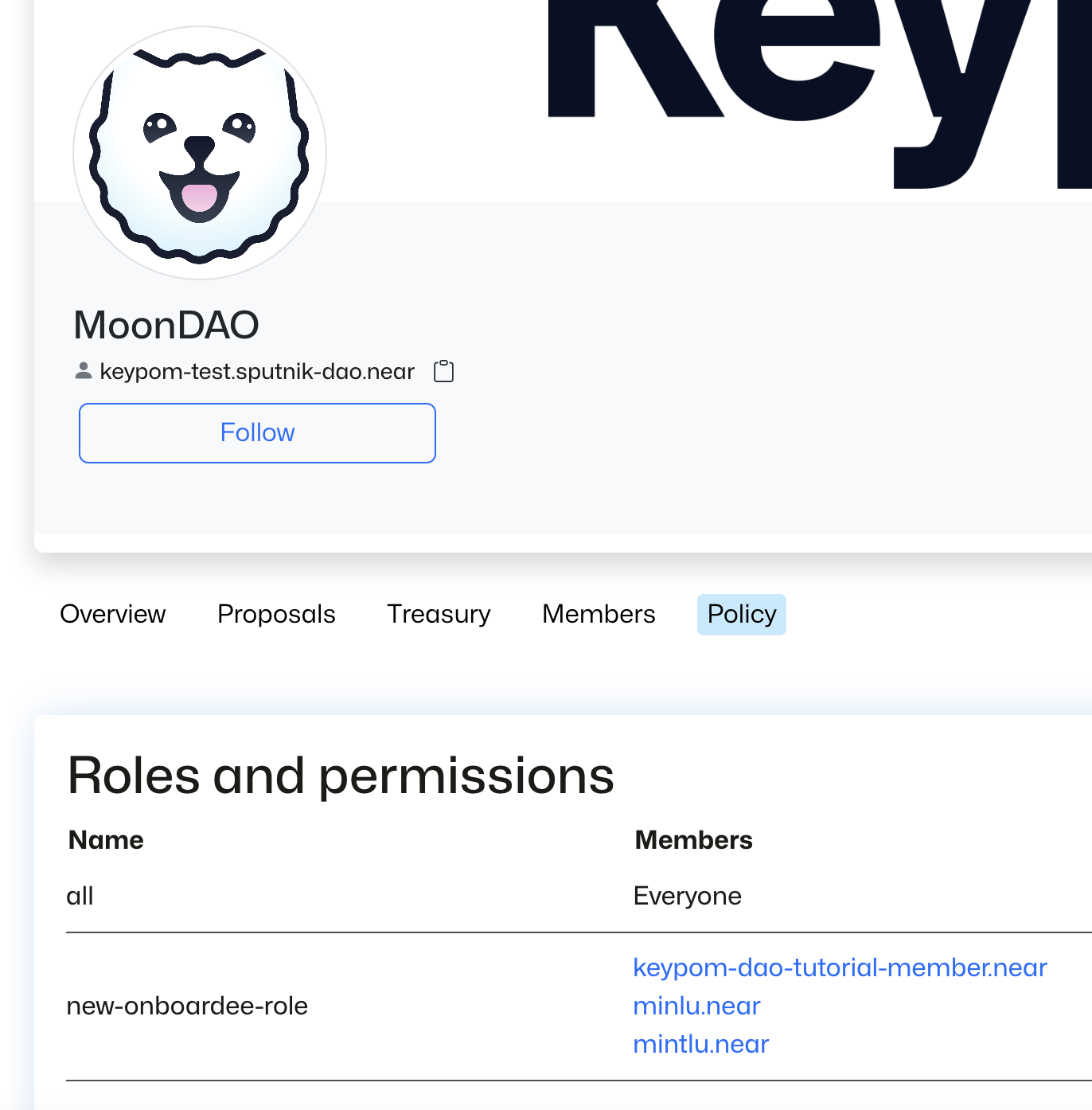Screen dimensions: 1092x1110
Task: Switch to the Overview tab
Action: [113, 614]
